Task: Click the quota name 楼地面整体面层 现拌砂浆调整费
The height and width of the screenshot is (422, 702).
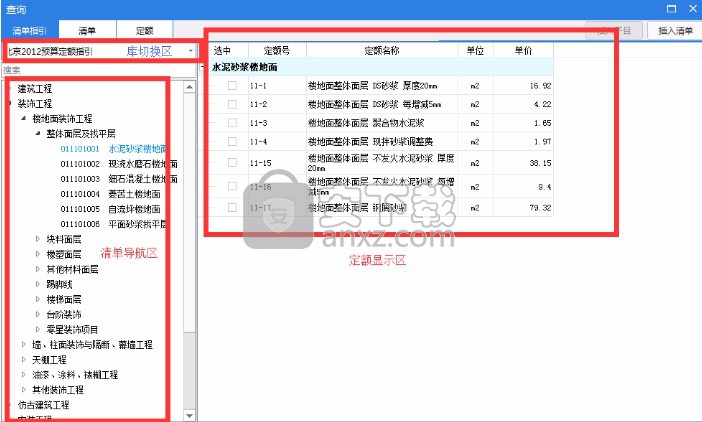Action: pyautogui.click(x=370, y=141)
